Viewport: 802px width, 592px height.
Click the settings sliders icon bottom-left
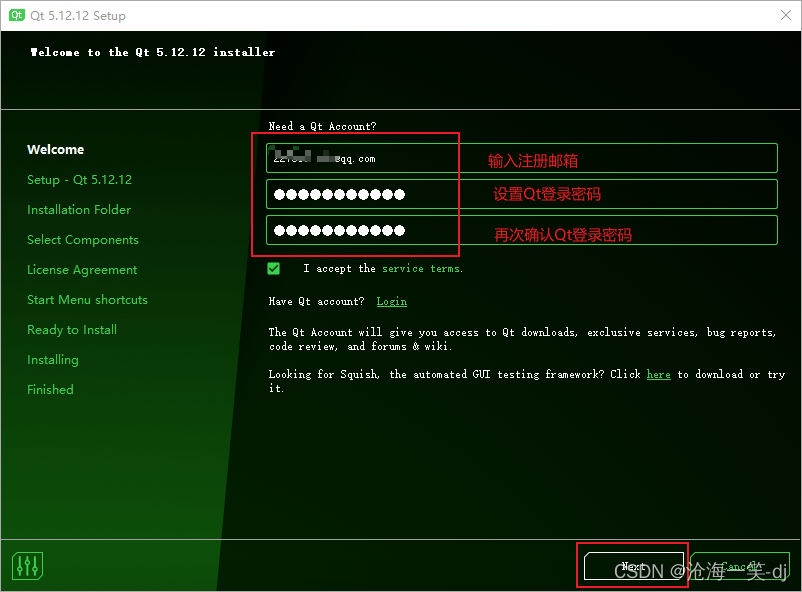click(27, 565)
